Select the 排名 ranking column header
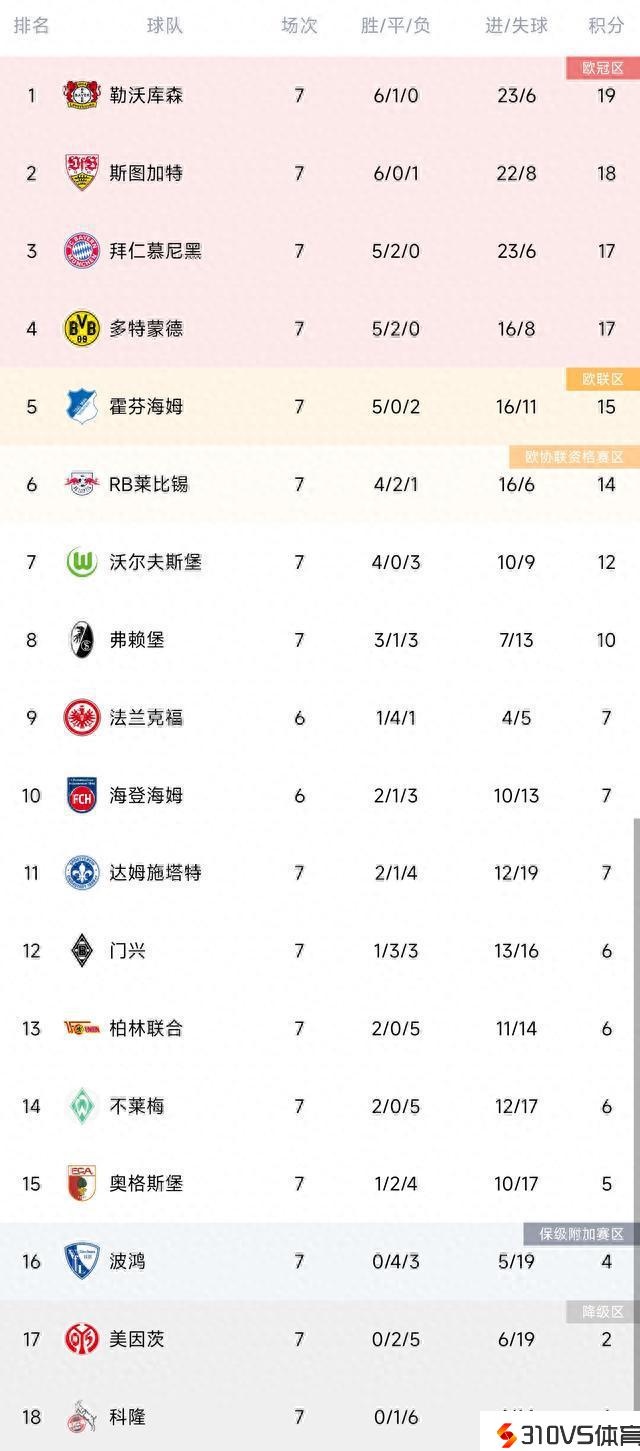This screenshot has height=1451, width=640. (32, 25)
